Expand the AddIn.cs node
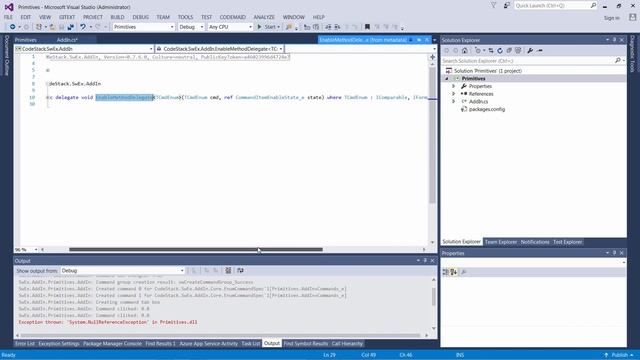 [x=453, y=102]
